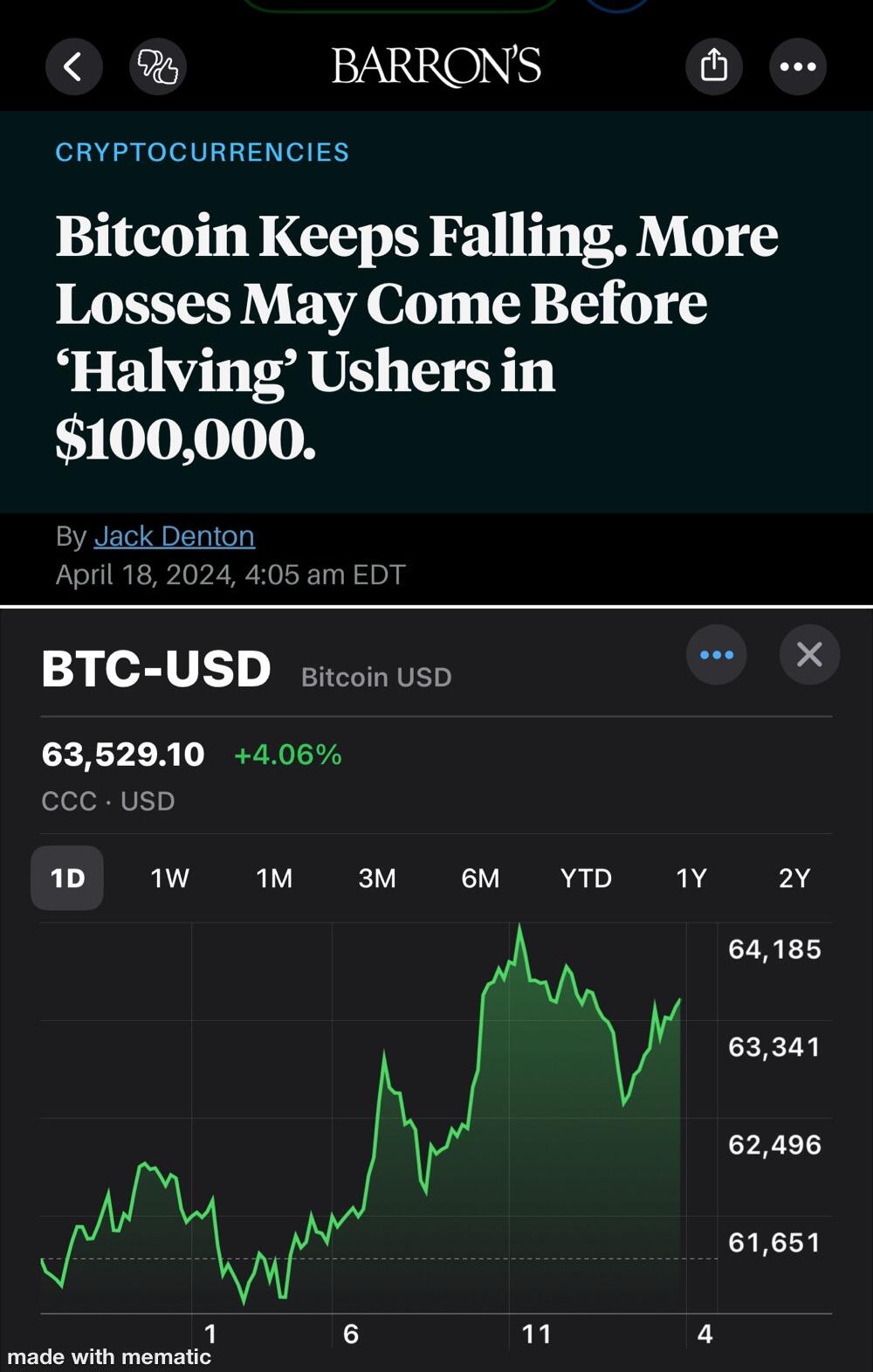
Task: Tap the back arrow in Barron's header
Action: 74,66
